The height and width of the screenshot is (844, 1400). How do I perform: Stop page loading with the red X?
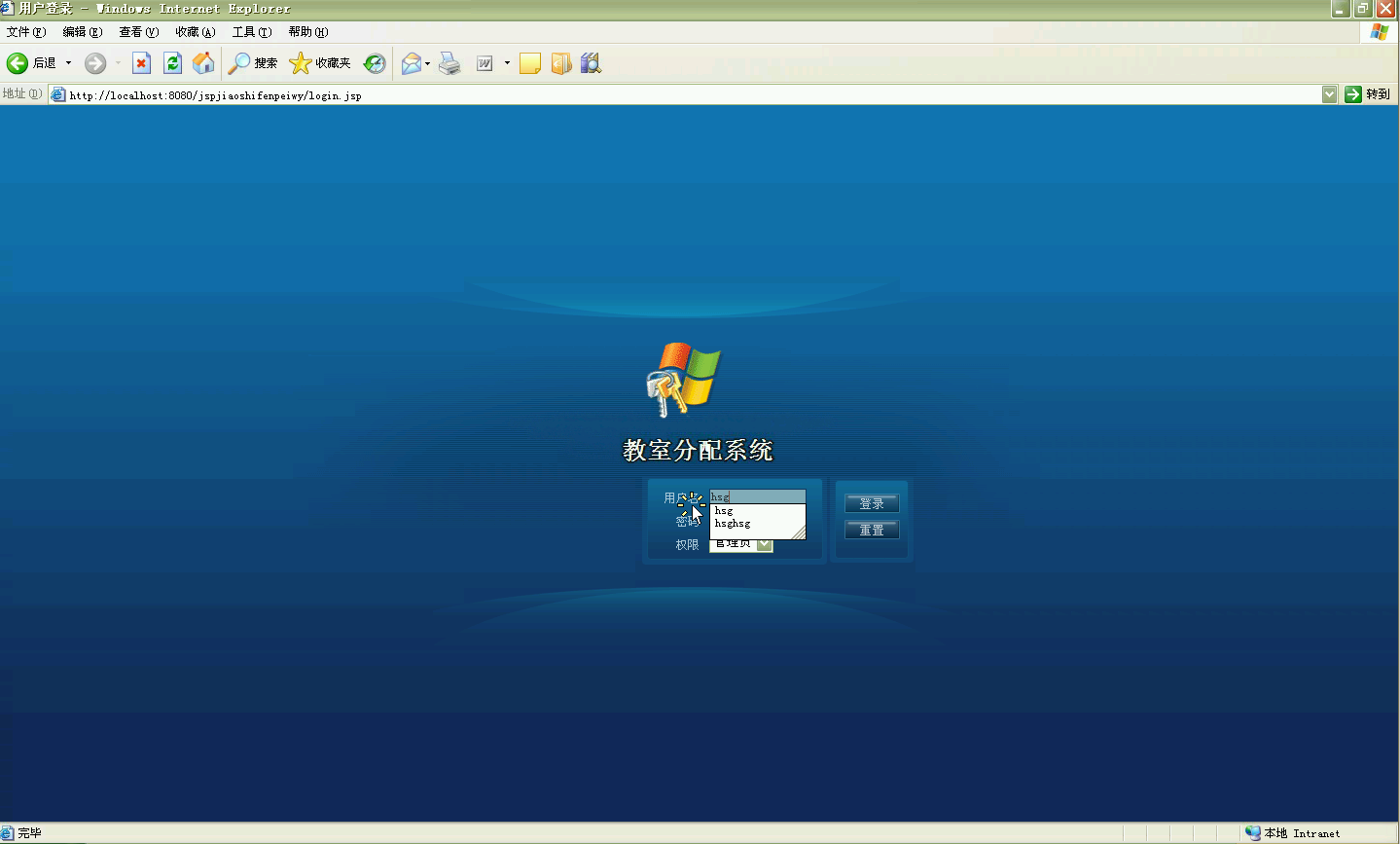(x=141, y=63)
